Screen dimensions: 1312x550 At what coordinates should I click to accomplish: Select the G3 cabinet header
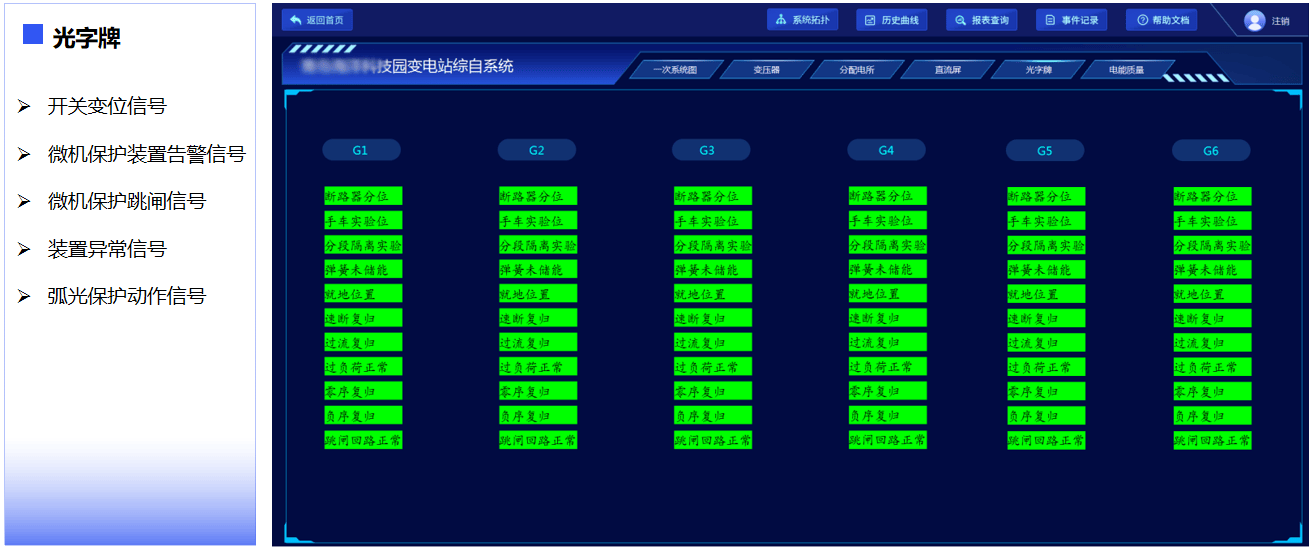(711, 150)
